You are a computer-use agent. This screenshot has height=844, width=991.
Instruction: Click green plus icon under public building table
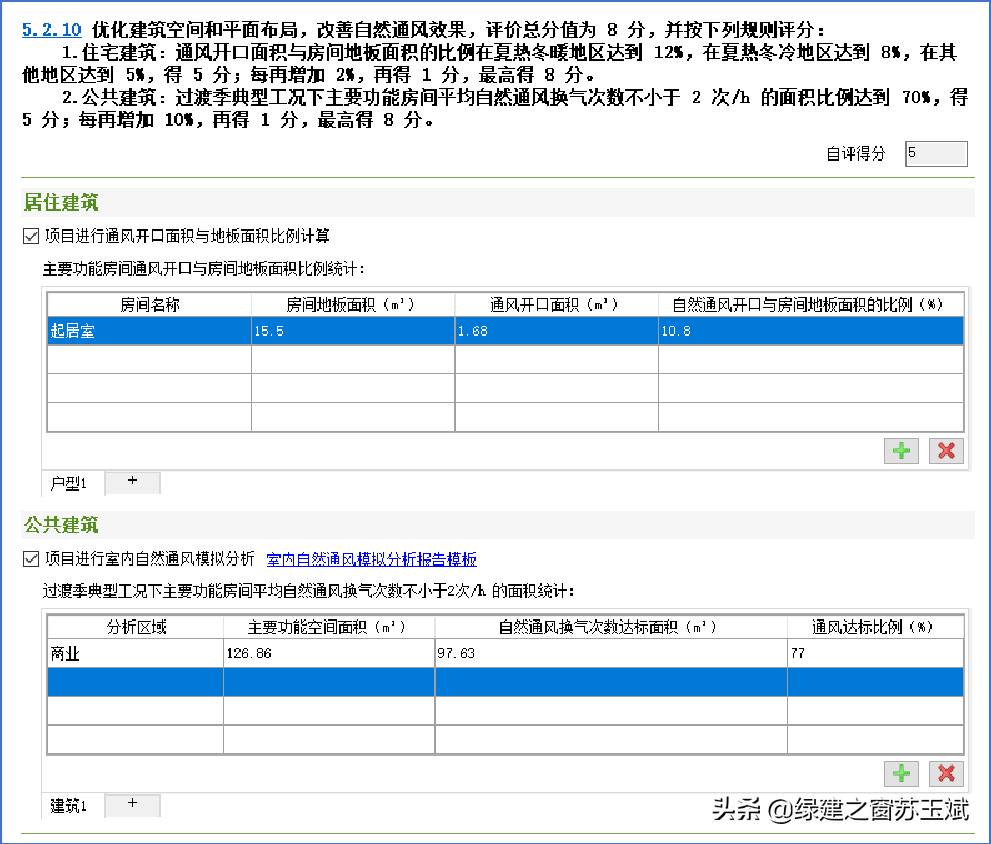(901, 773)
